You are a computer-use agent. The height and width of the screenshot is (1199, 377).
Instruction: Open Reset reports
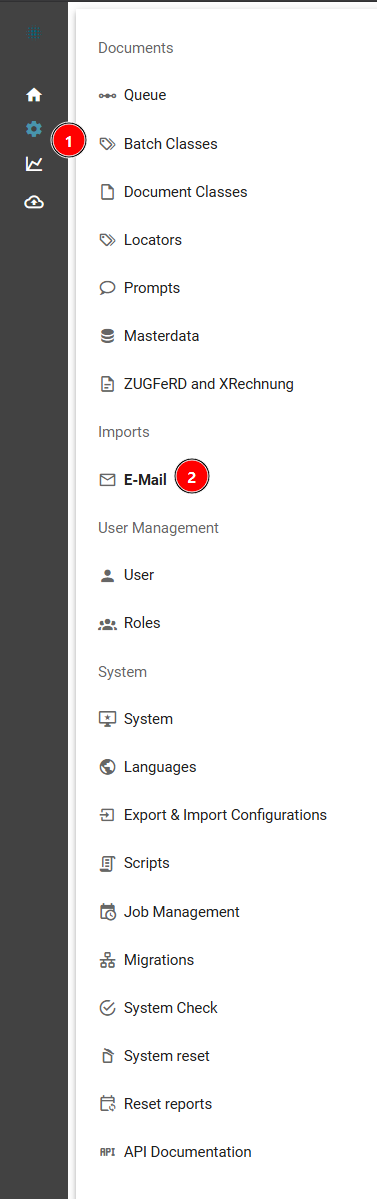pos(168,1104)
